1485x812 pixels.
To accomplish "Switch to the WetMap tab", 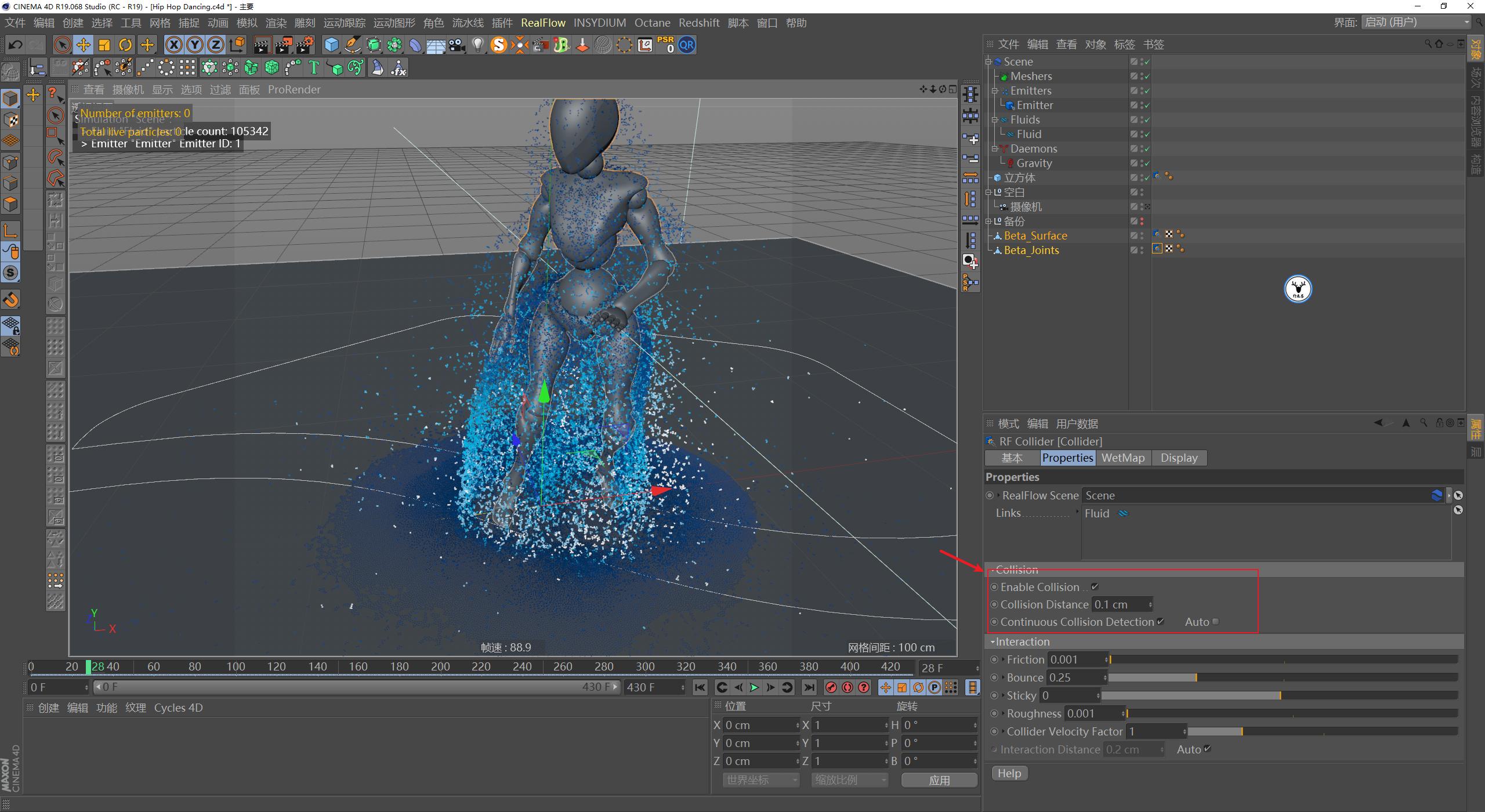I will click(x=1122, y=458).
